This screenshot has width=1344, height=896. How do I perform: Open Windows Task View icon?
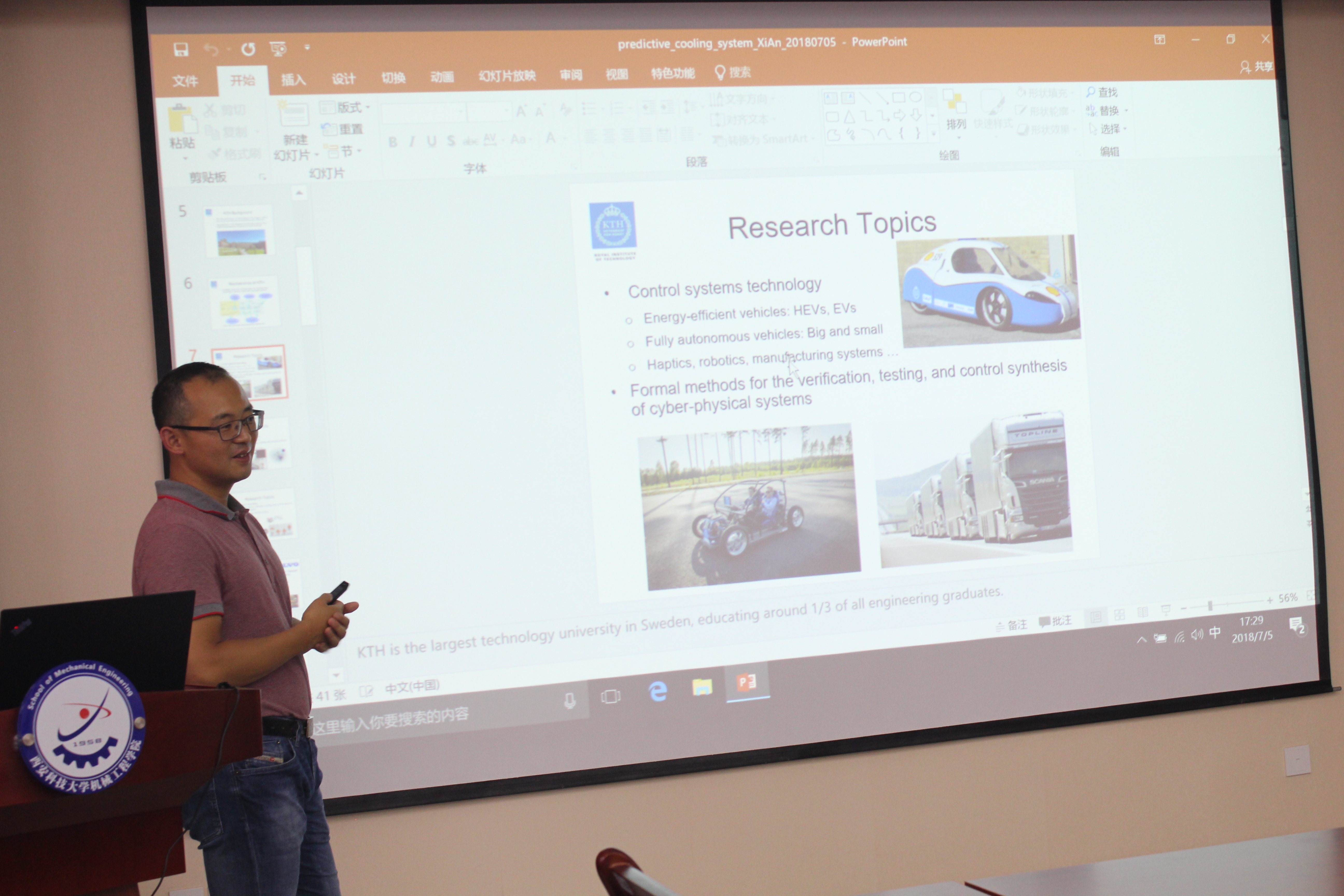(x=610, y=697)
